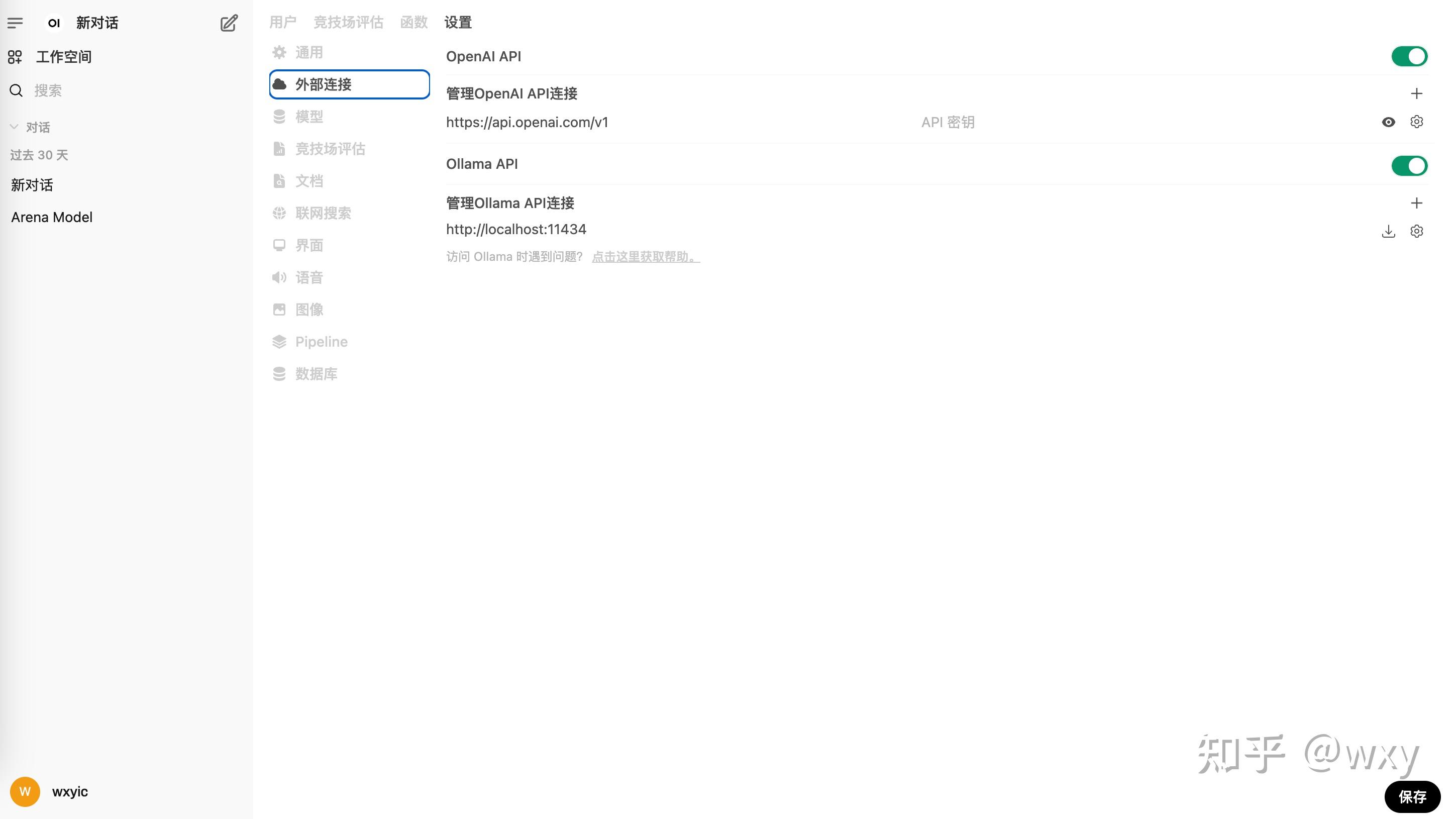
Task: Show the API key with eye icon
Action: point(1388,122)
